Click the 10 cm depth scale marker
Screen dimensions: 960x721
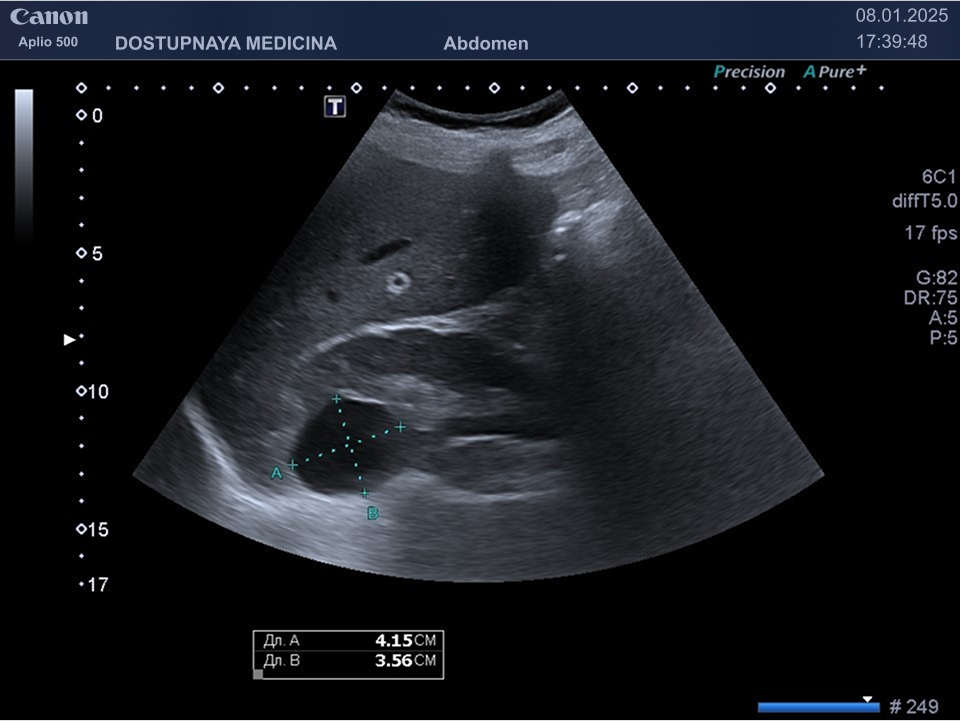point(96,392)
